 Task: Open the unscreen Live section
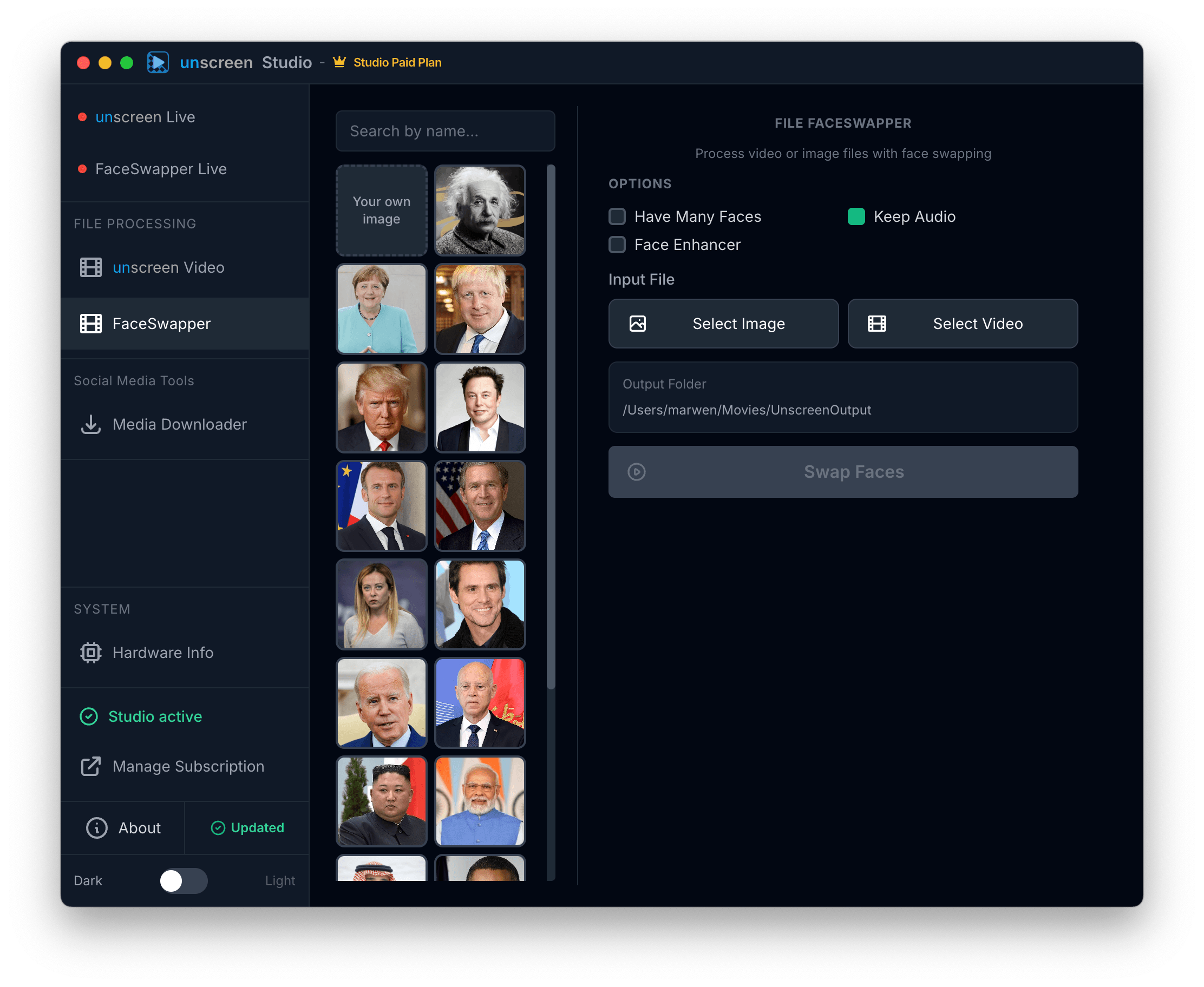[145, 117]
